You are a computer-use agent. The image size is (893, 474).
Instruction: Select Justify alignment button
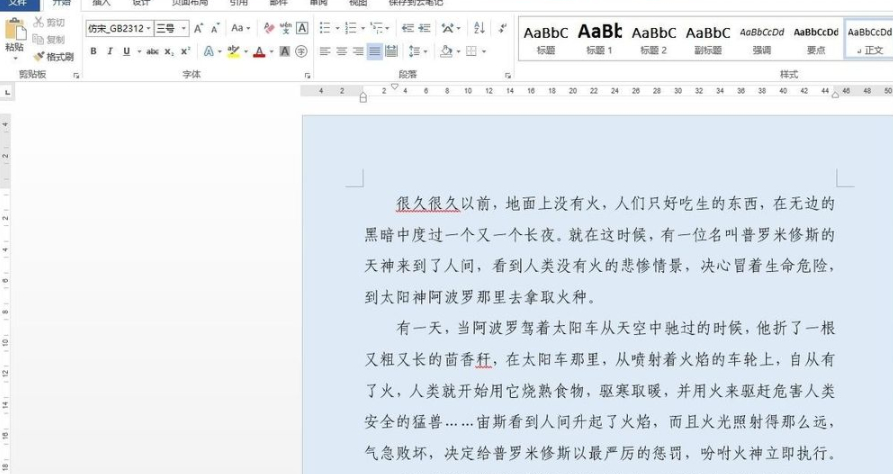[x=374, y=51]
